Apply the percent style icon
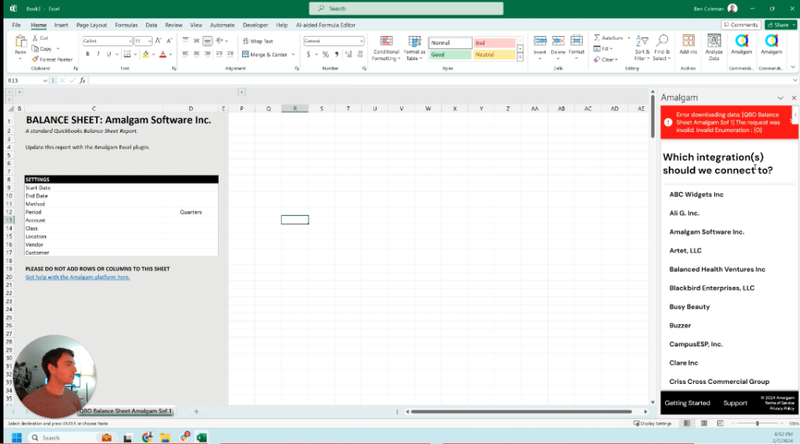Screen dimensions: 800x444 tap(326, 54)
